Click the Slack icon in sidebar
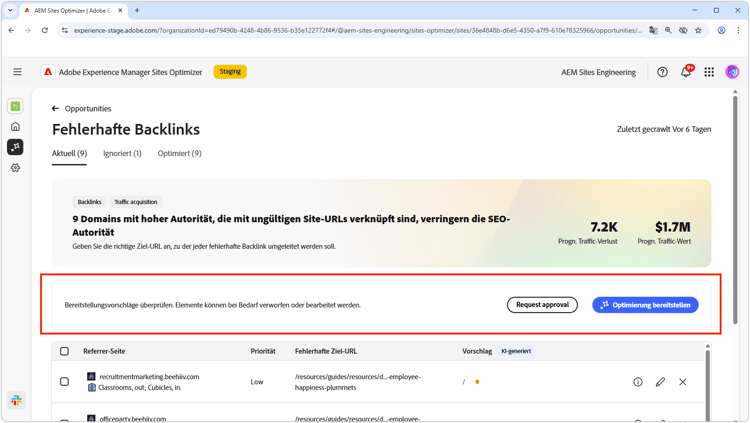 click(x=17, y=400)
